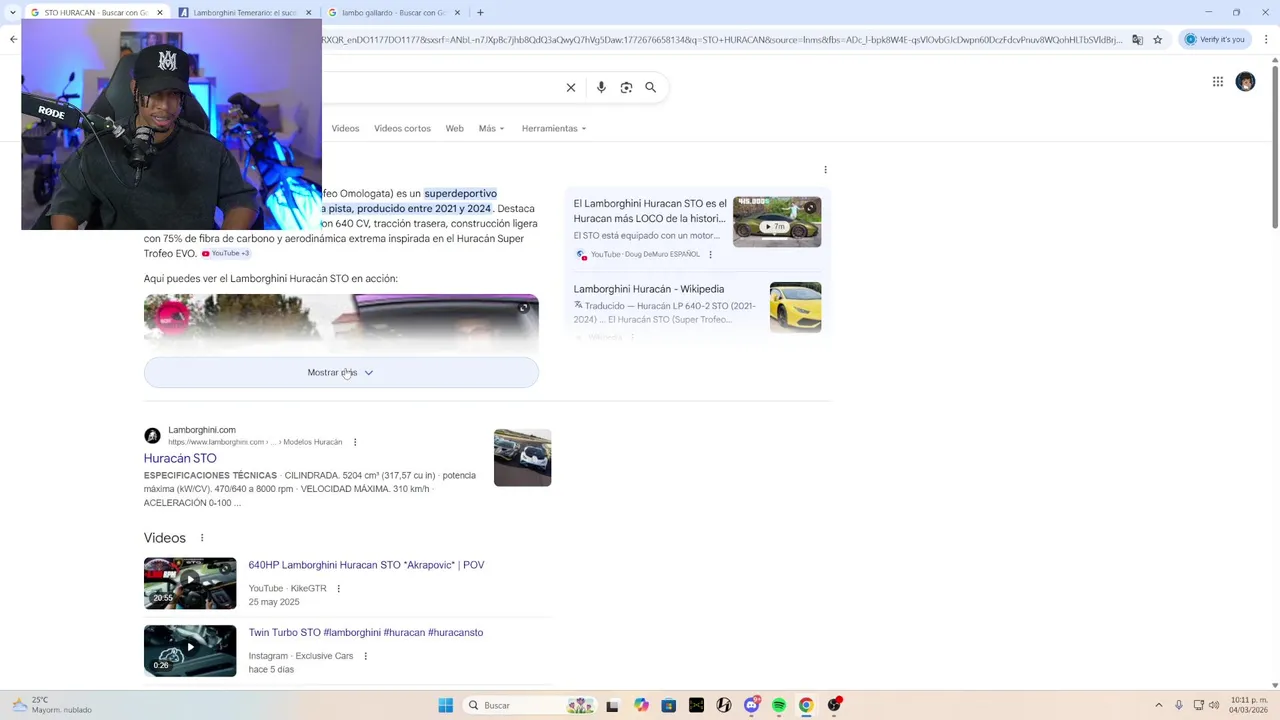Image resolution: width=1280 pixels, height=720 pixels.
Task: Click the page vertical scrollbar thumb
Action: tap(1275, 145)
